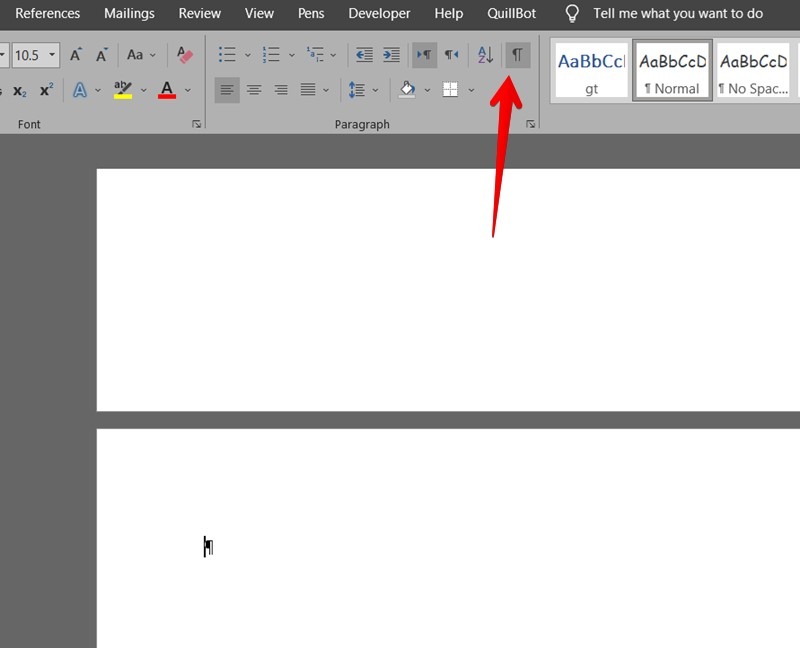
Task: Click the Increase Indent icon
Action: tap(391, 55)
